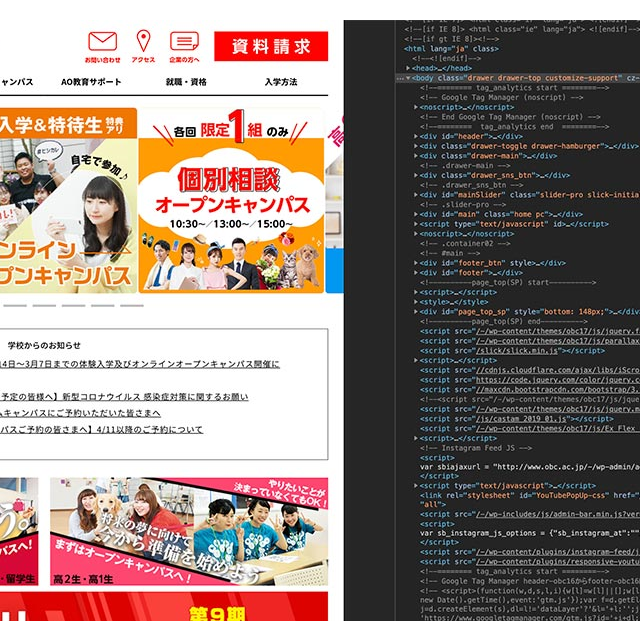640x640 pixels.
Task: Expand the div id="header" node
Action: [416, 136]
